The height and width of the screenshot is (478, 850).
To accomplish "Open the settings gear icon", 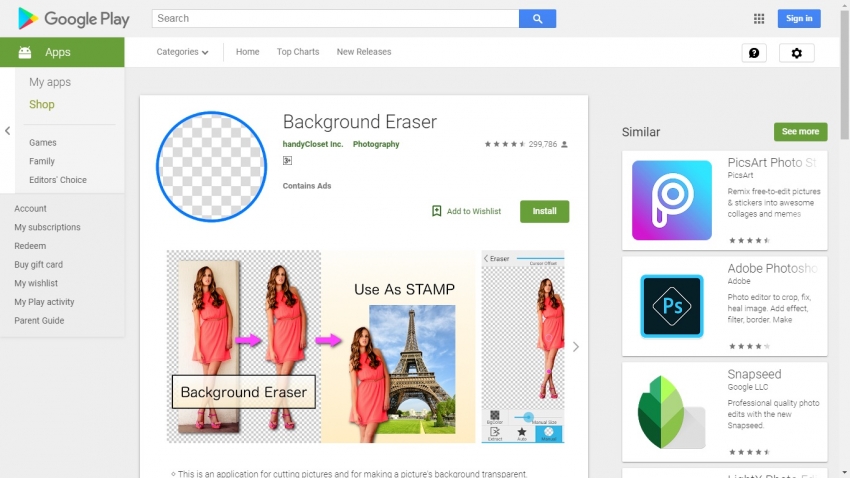I will pyautogui.click(x=796, y=53).
